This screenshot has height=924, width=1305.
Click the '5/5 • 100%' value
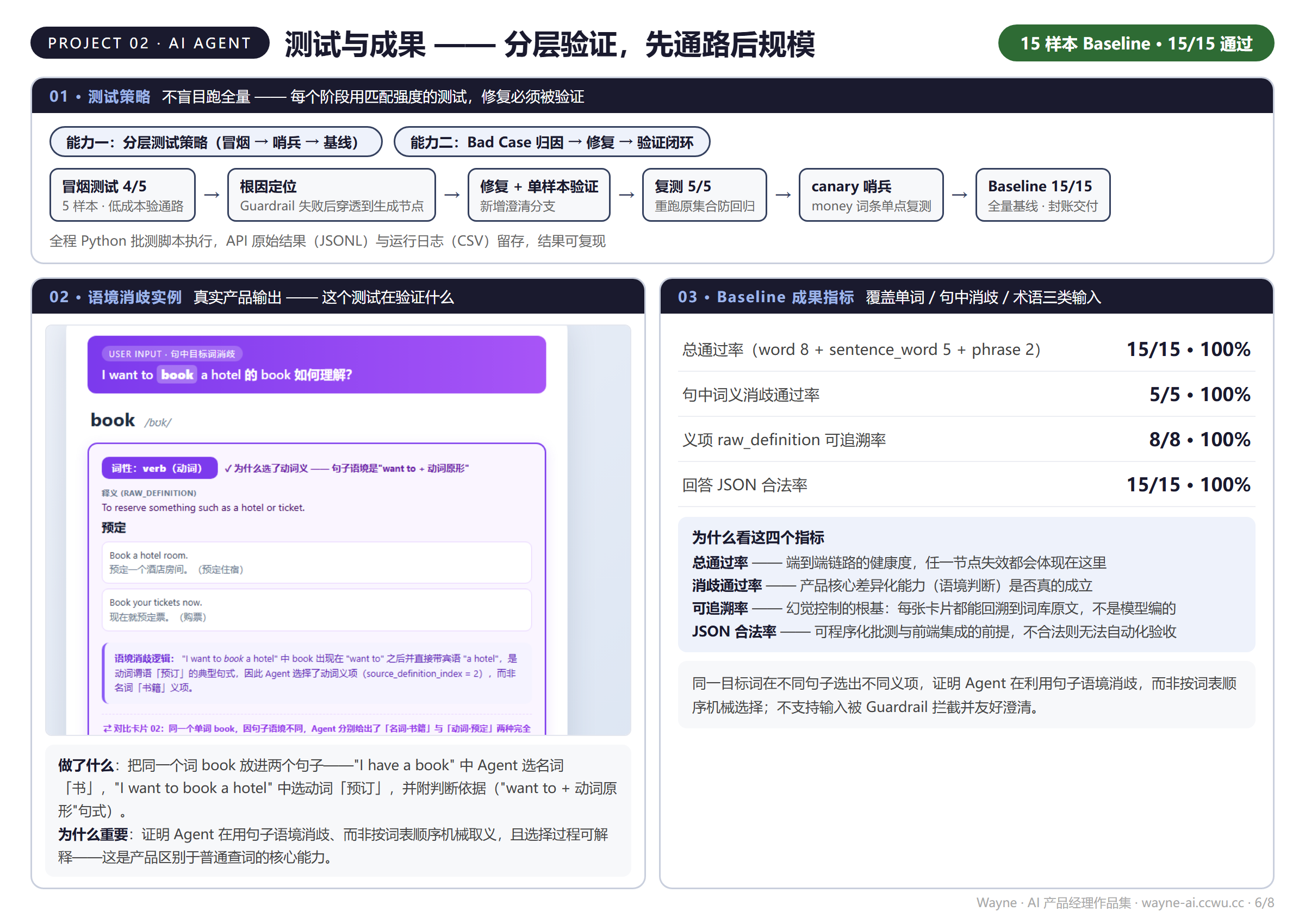(1199, 394)
